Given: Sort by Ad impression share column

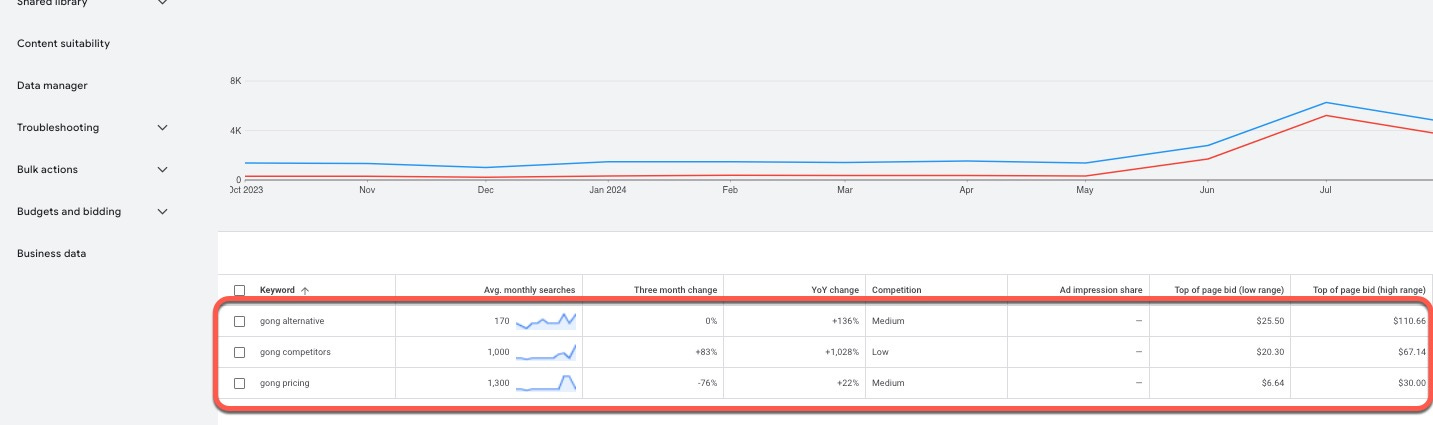Looking at the screenshot, I should (1101, 290).
